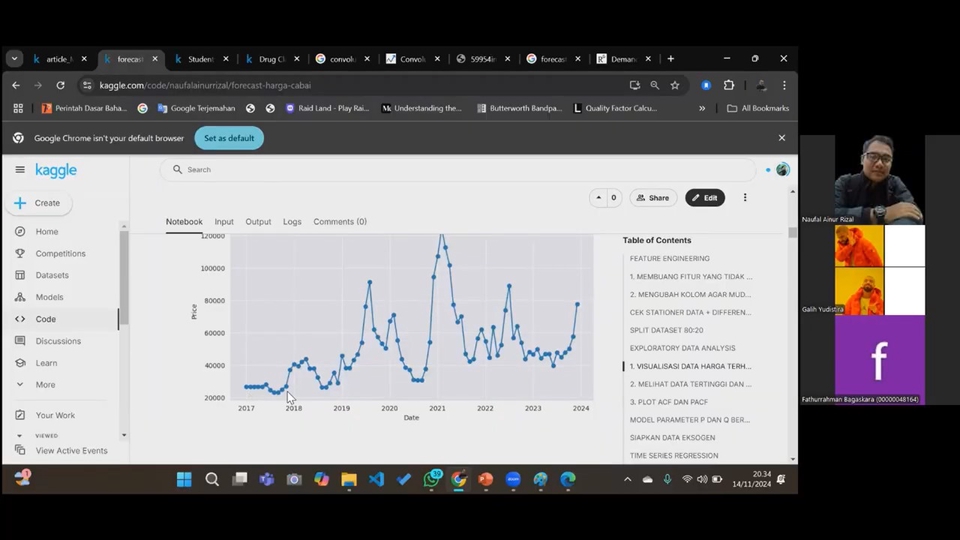Jump to 3. PLOT ACF DAN PACF
Screen dimensions: 960x540
(669, 402)
